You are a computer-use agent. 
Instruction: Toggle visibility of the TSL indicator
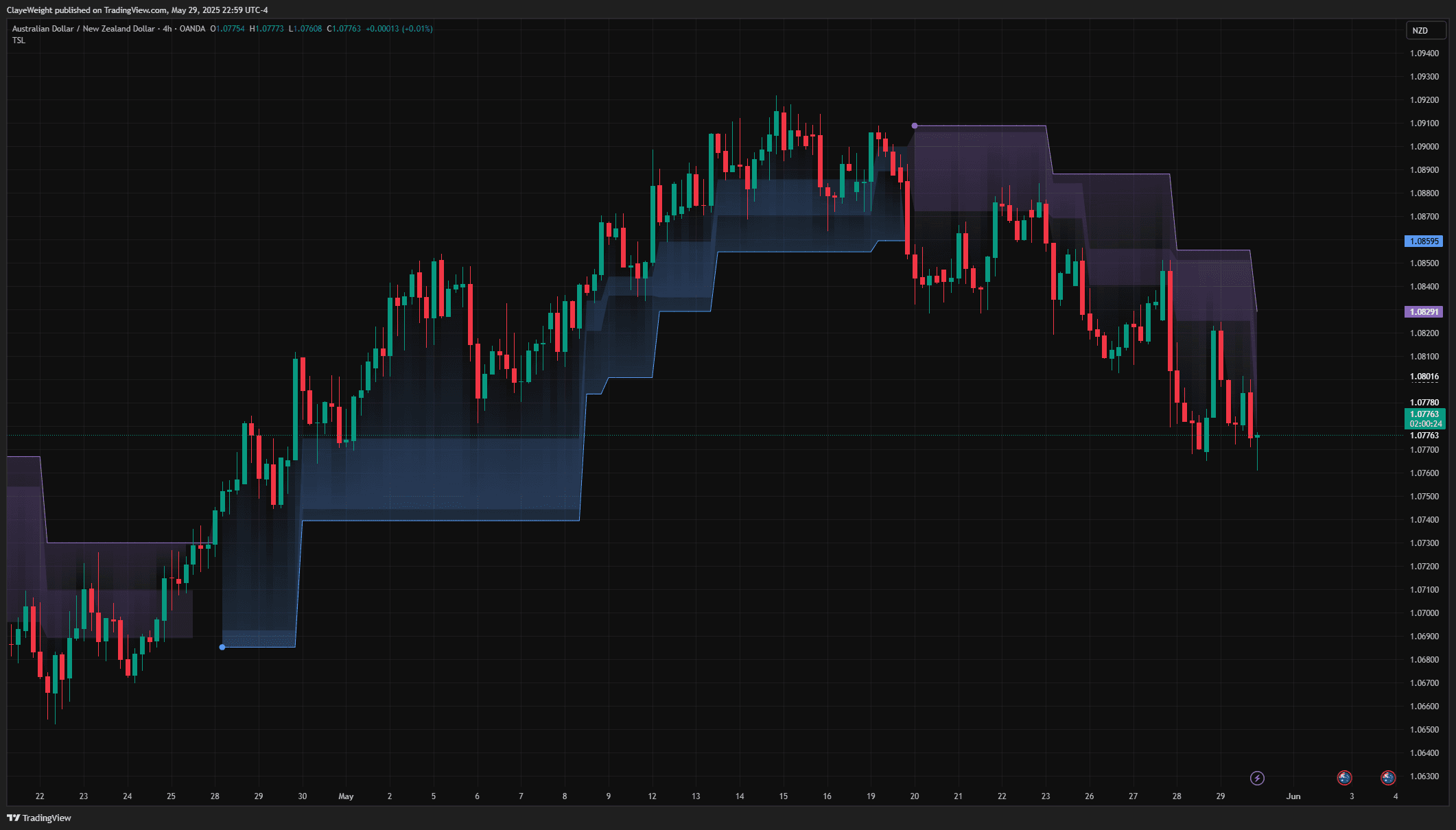(x=18, y=40)
